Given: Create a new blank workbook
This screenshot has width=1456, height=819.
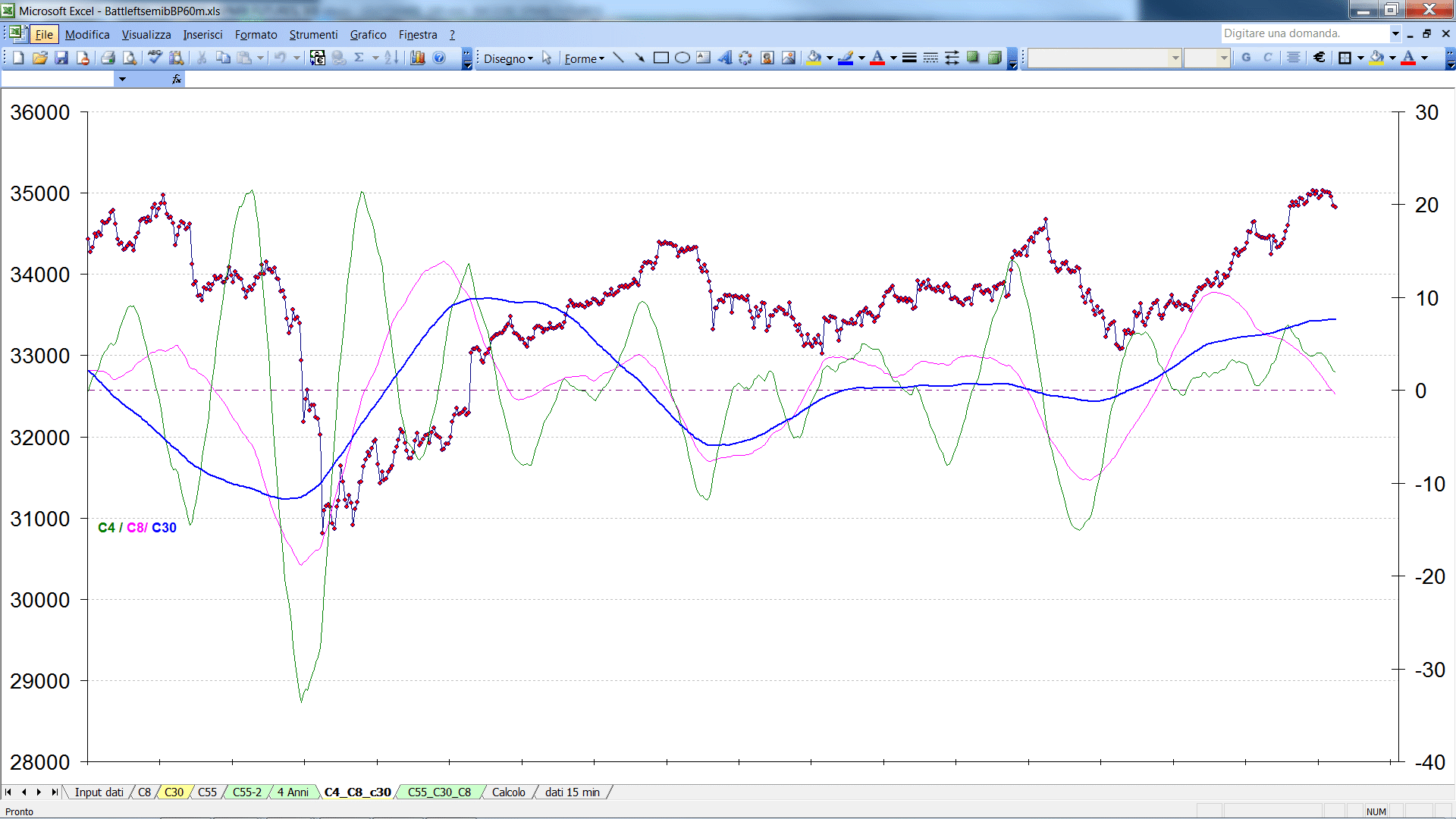Looking at the screenshot, I should click(x=19, y=58).
